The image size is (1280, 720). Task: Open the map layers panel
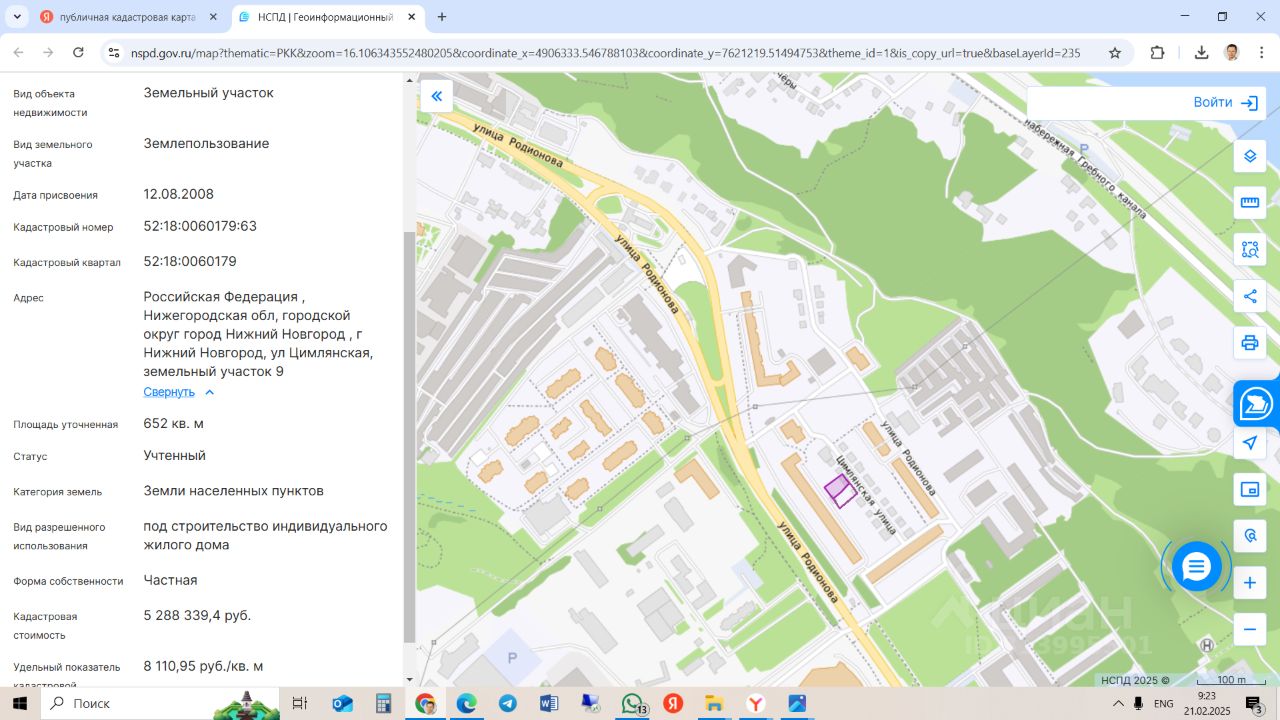click(1249, 156)
